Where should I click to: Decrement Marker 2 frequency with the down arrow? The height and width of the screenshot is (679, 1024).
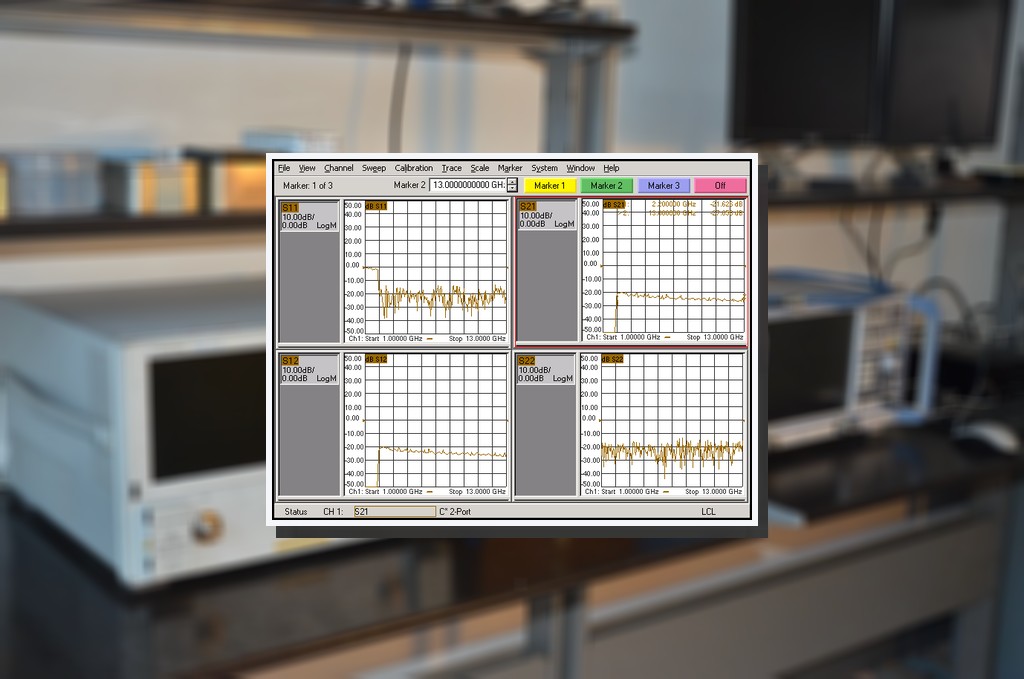513,189
